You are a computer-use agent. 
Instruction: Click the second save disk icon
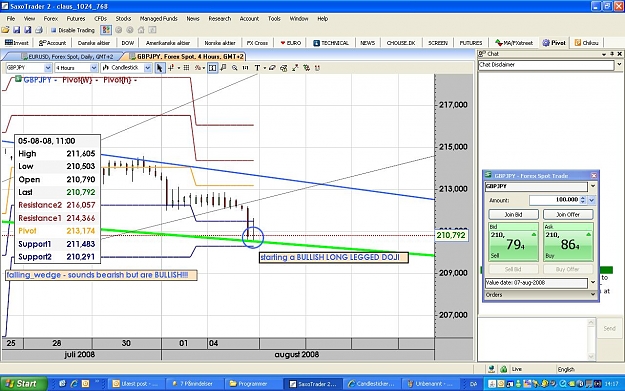point(28,30)
